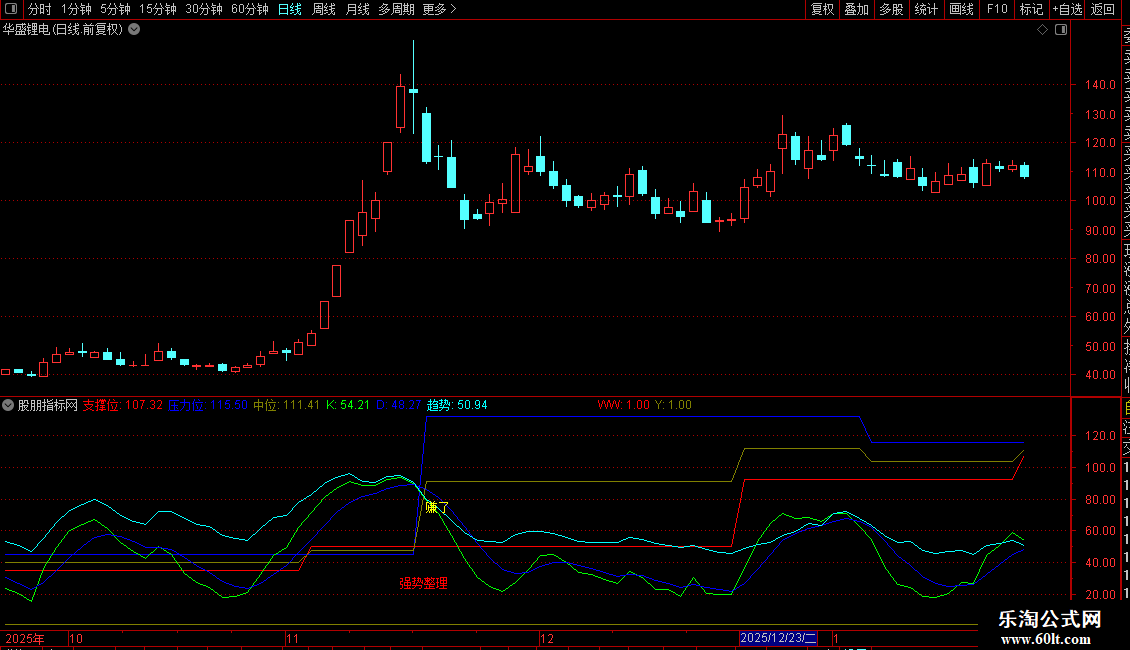Click the 返回 back button
The height and width of the screenshot is (650, 1130).
[x=1103, y=9]
